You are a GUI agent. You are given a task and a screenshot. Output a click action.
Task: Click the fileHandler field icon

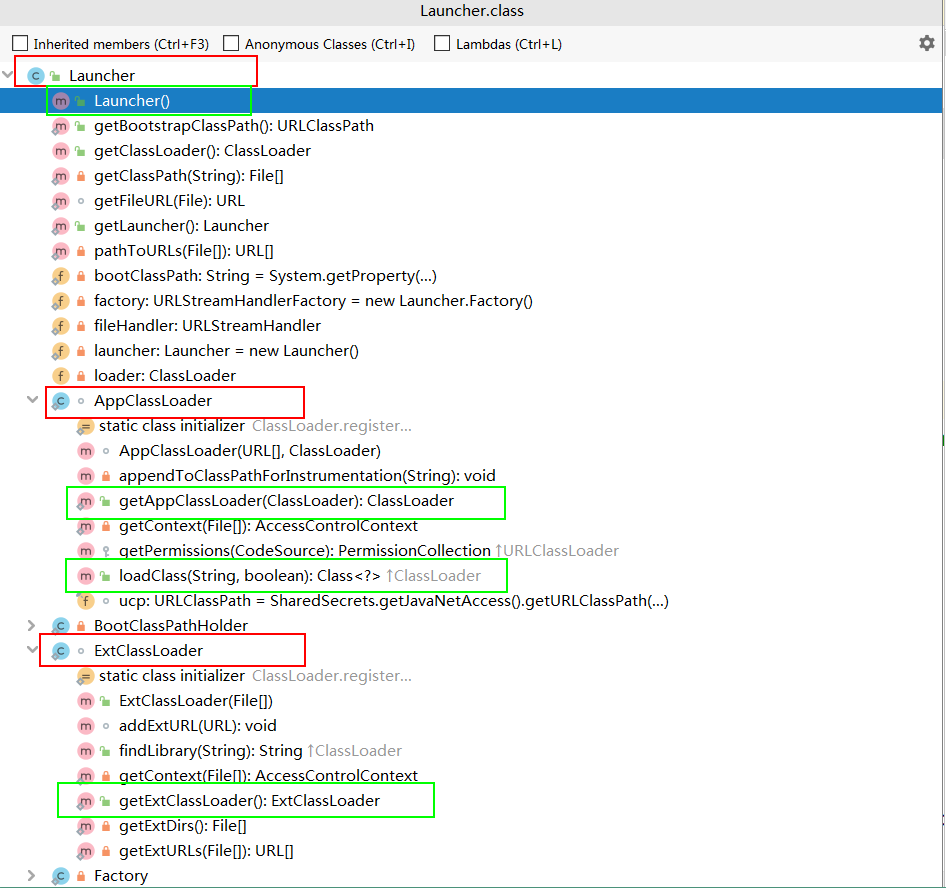click(60, 326)
